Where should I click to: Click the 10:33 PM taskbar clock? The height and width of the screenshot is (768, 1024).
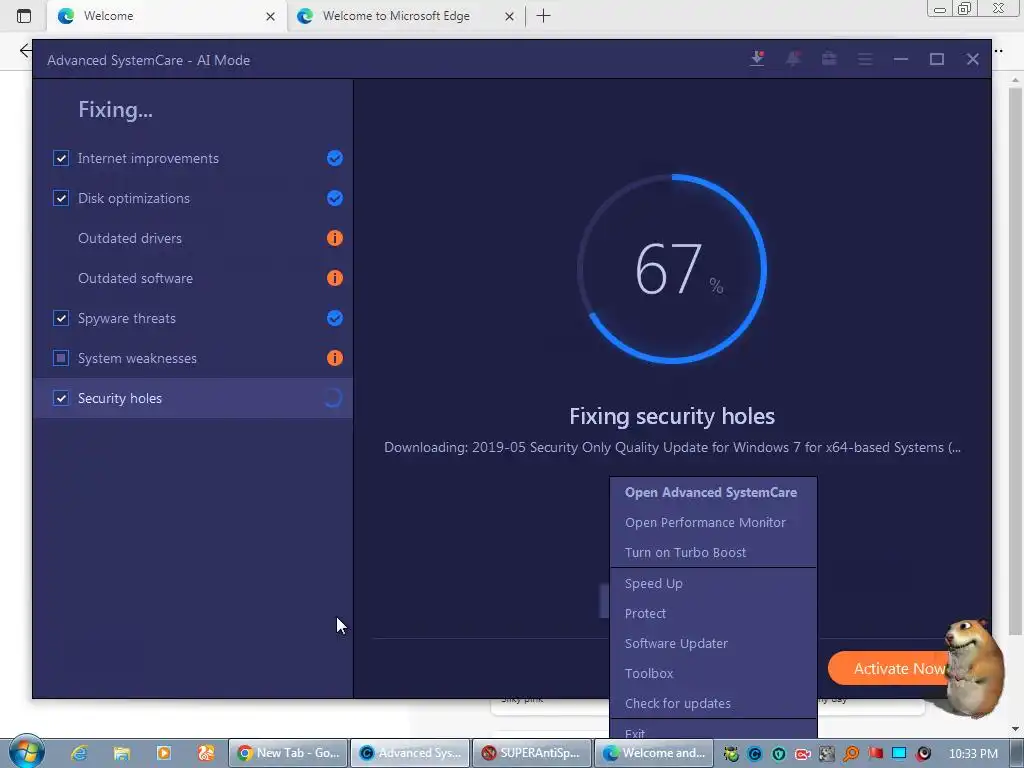[972, 753]
